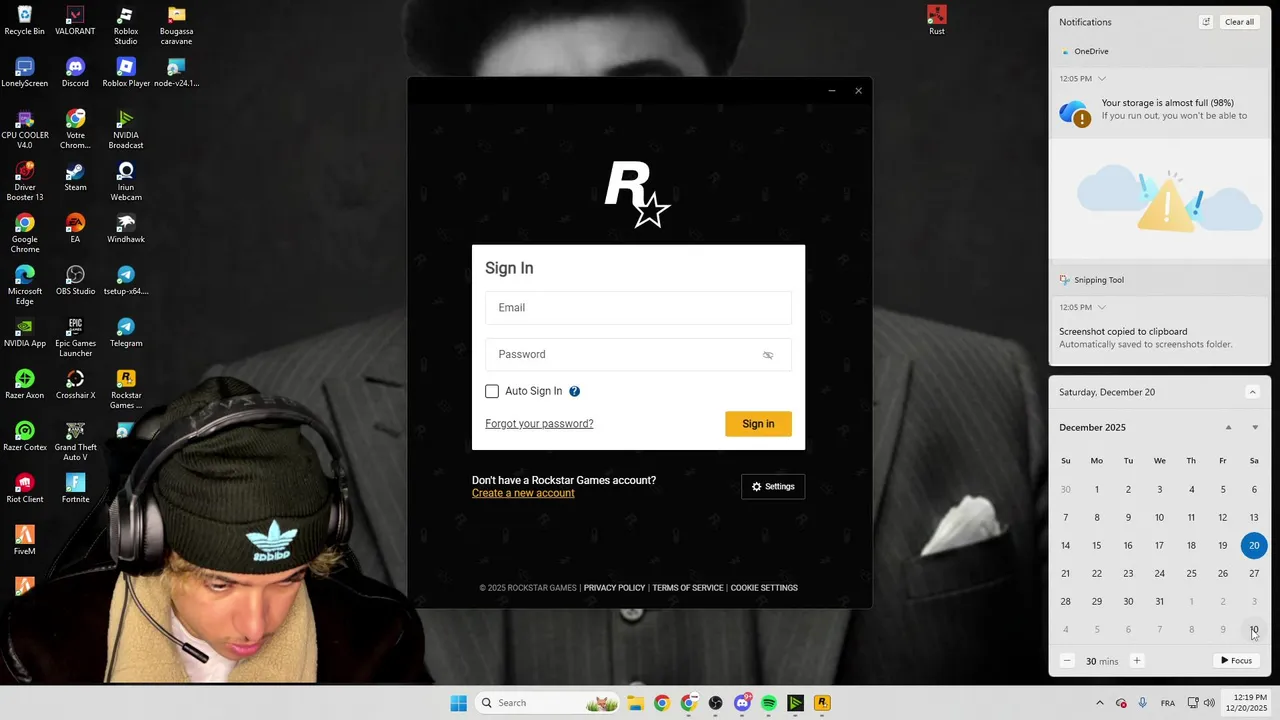Select the Fortnite desktop icon
The width and height of the screenshot is (1280, 720).
(x=75, y=489)
